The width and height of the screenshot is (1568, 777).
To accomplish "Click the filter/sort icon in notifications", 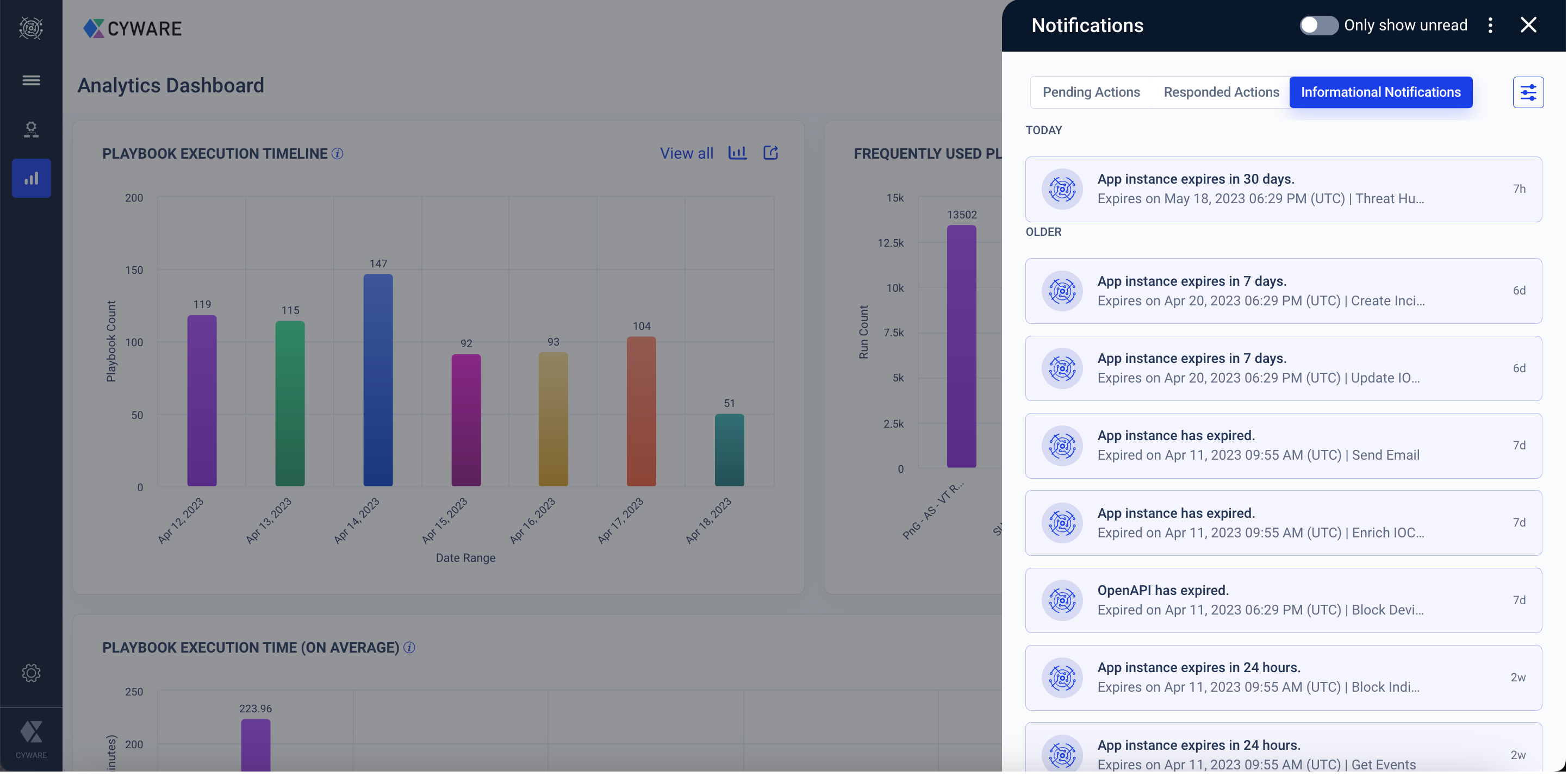I will coord(1528,92).
